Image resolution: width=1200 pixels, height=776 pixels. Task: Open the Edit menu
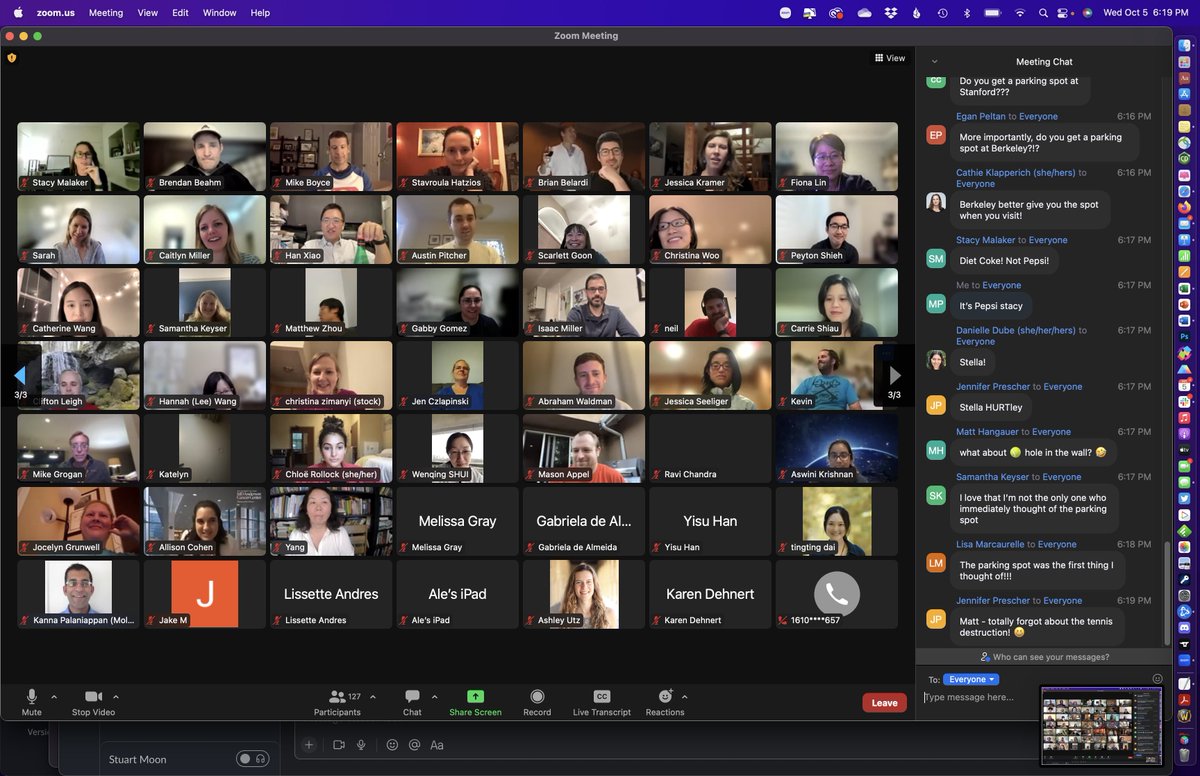click(180, 13)
